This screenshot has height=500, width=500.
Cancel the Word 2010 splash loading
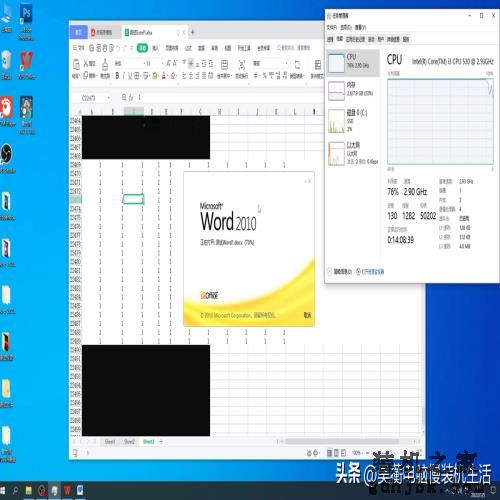point(307,315)
